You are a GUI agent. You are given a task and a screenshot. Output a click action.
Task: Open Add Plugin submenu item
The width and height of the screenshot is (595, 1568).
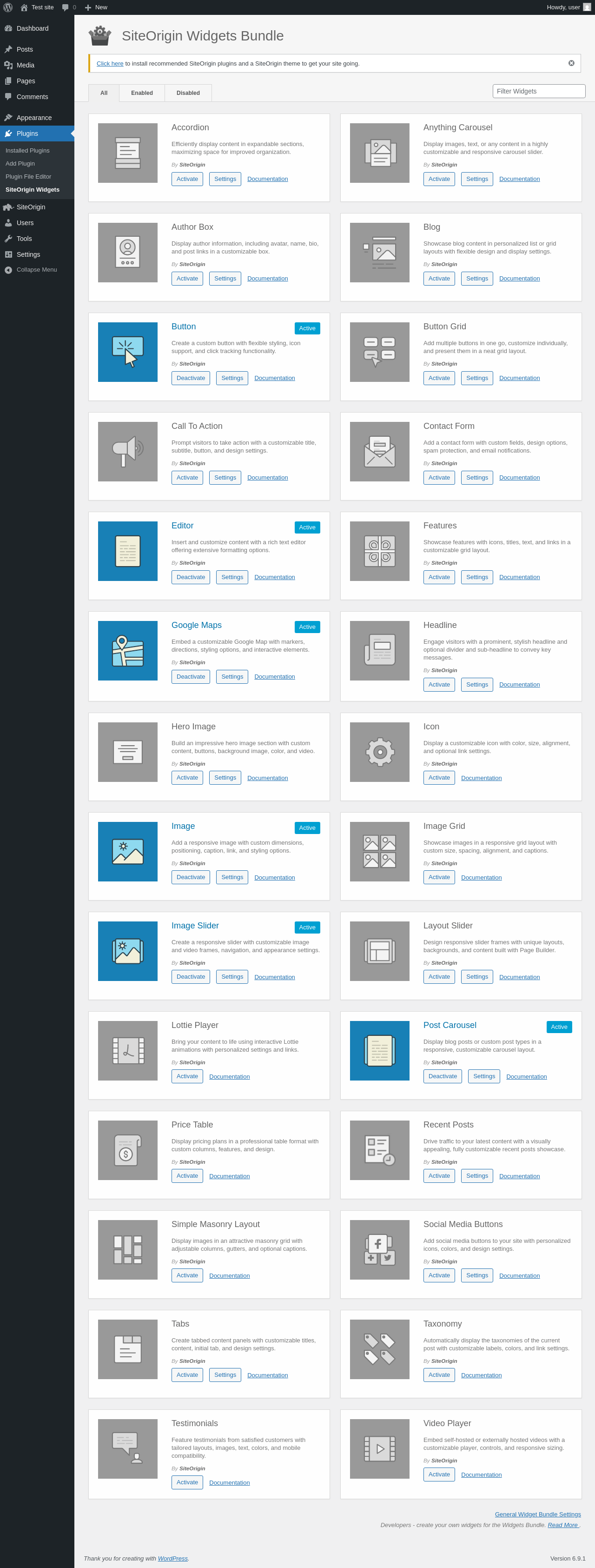tap(20, 164)
